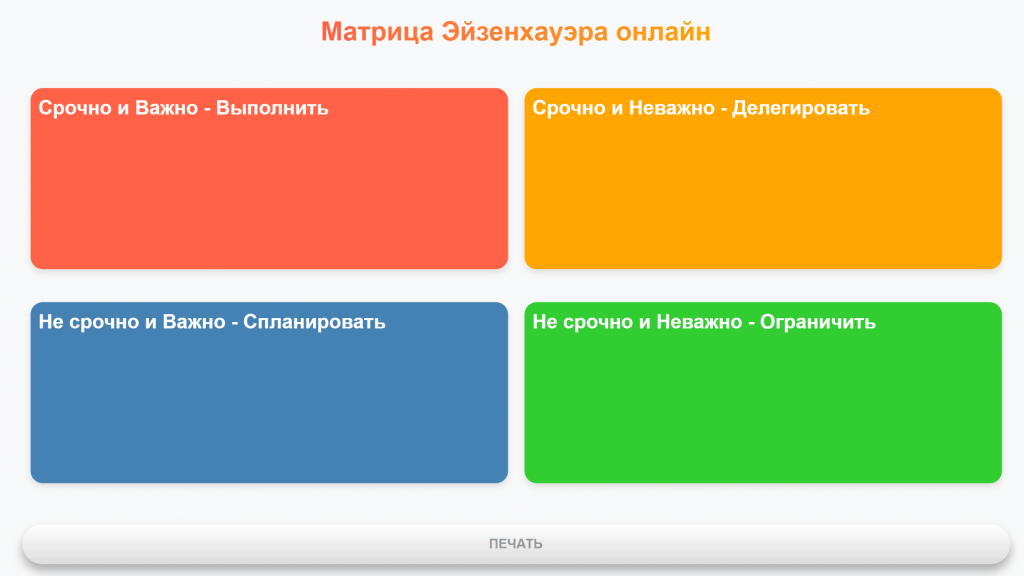Click the 'Матрица Эйзенхауэра онлайн' page title

tap(515, 31)
